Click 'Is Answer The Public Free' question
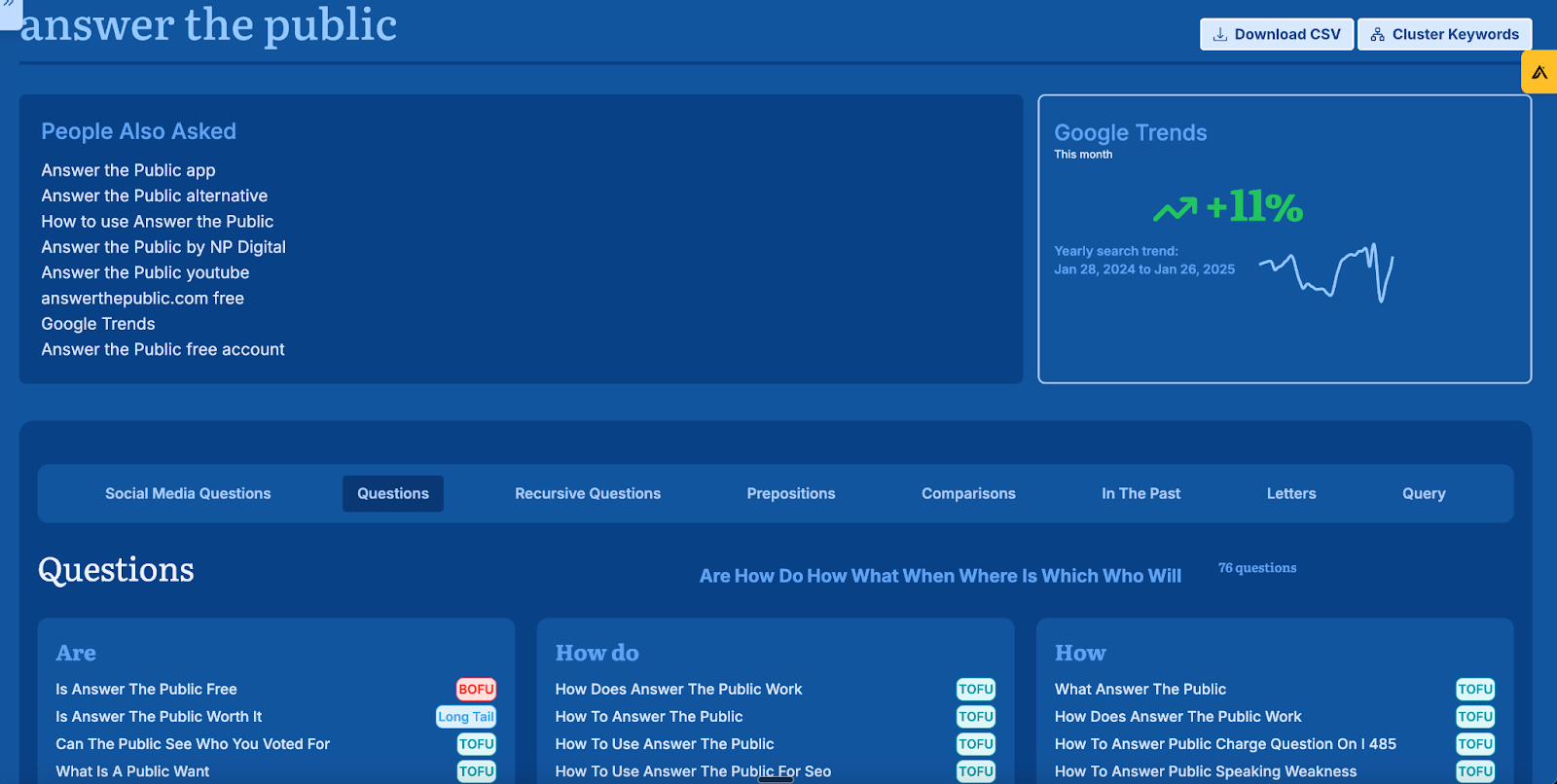Image resolution: width=1557 pixels, height=784 pixels. pyautogui.click(x=146, y=689)
